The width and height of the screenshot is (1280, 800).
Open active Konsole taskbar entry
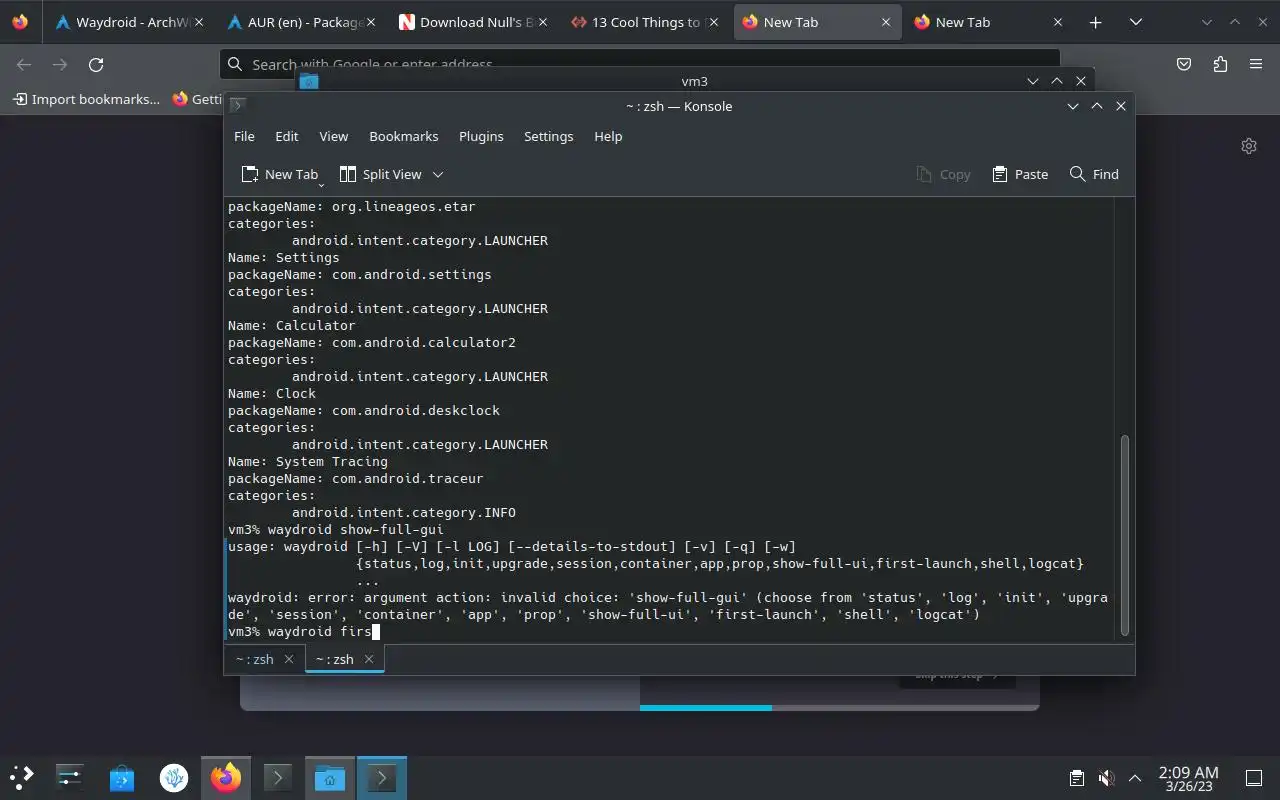click(x=381, y=777)
